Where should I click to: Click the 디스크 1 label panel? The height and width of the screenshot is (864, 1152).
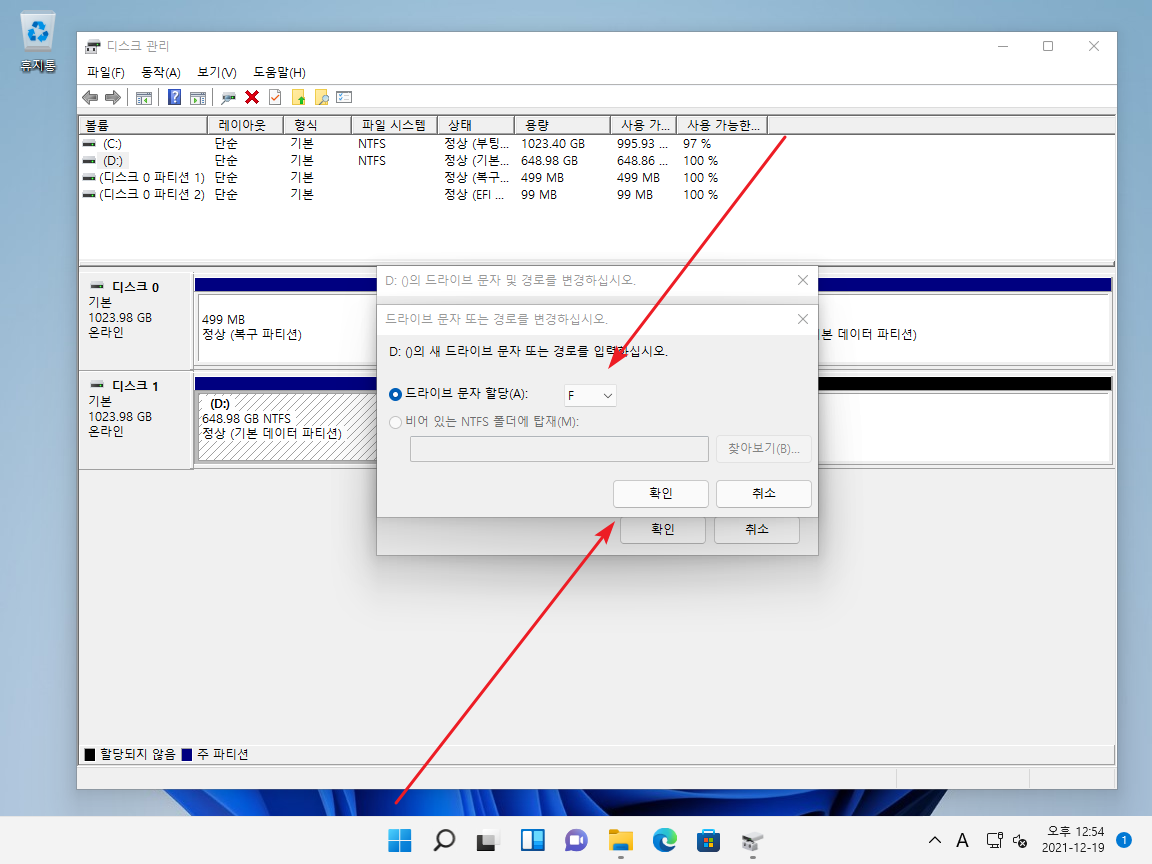click(x=136, y=419)
